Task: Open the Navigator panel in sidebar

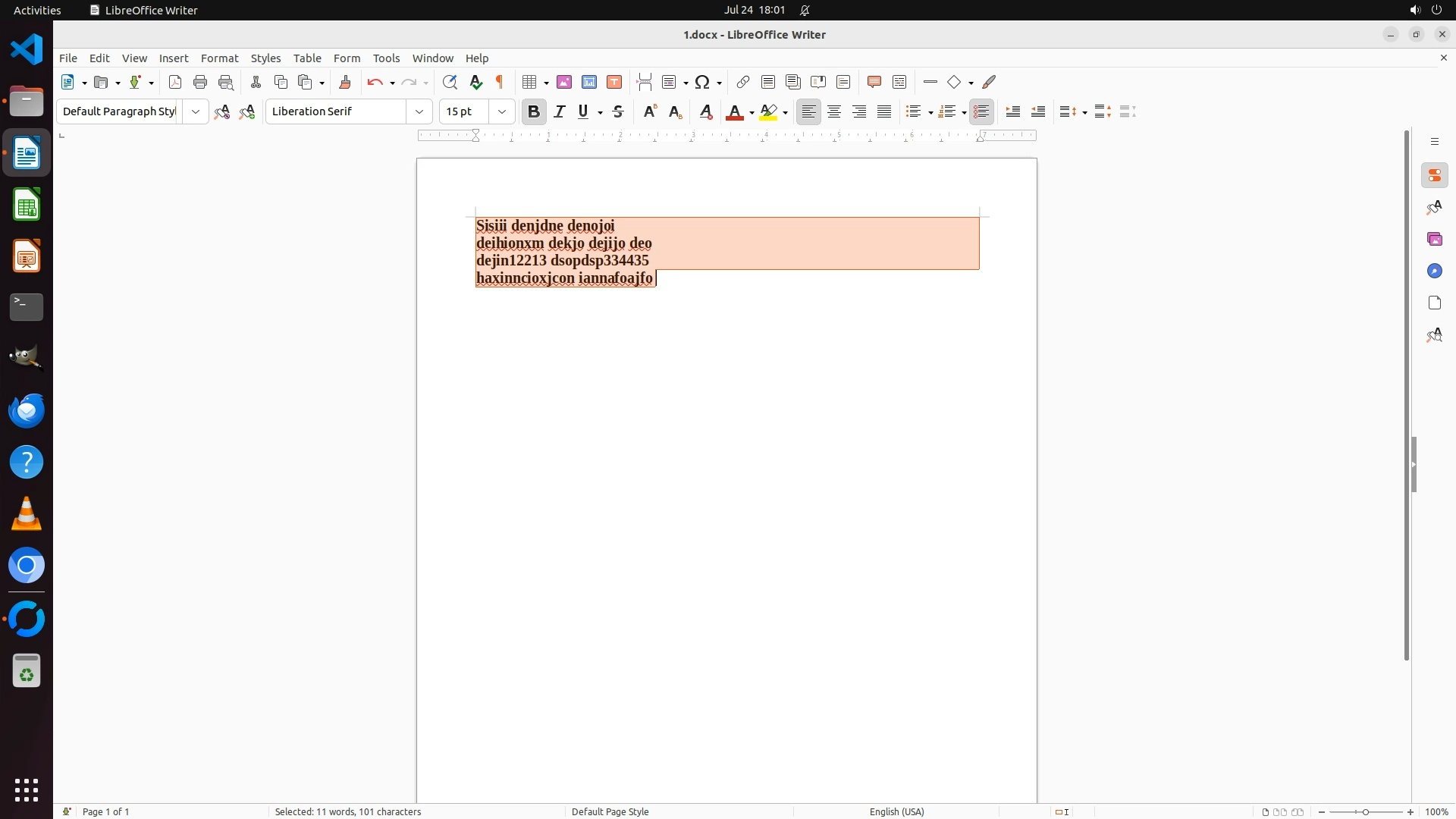Action: [1434, 271]
